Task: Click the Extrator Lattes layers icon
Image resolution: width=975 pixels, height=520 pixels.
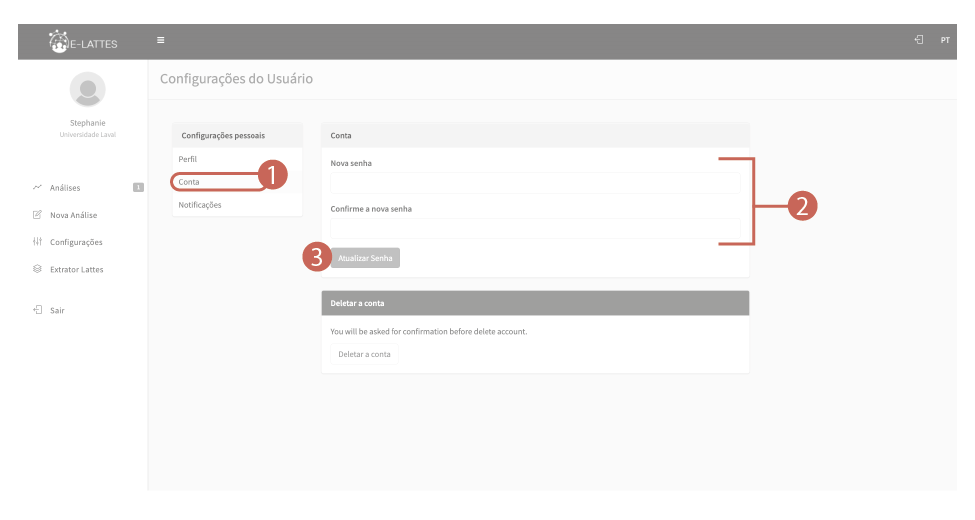Action: (37, 269)
